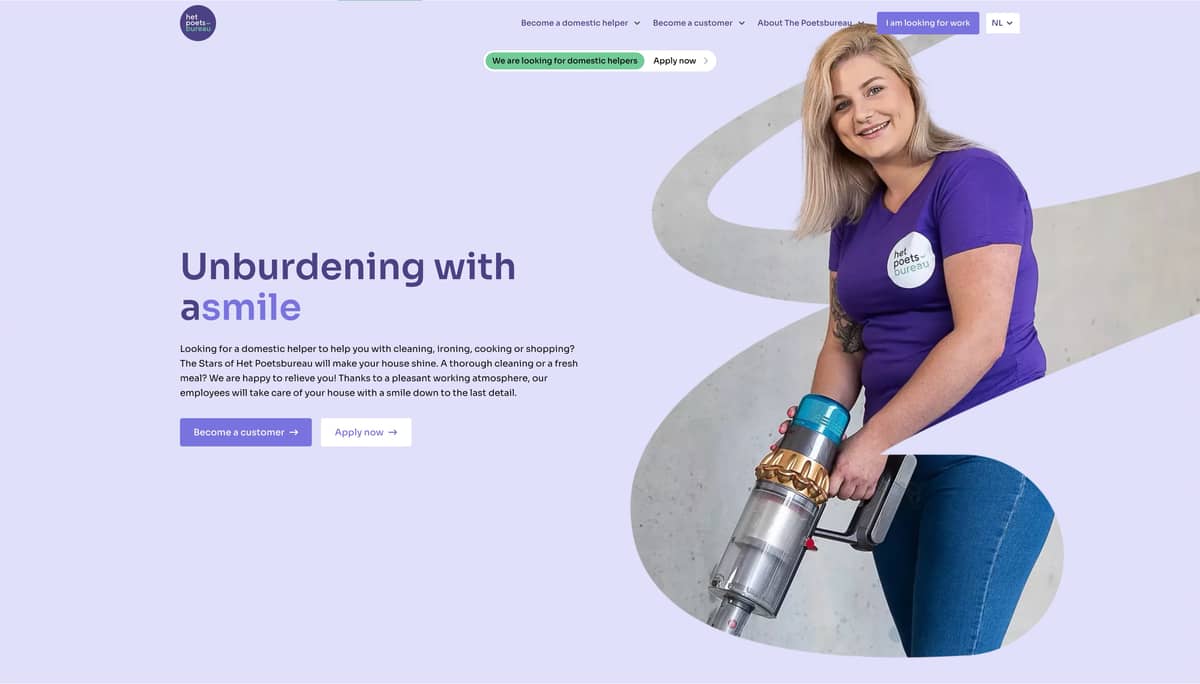1200x684 pixels.
Task: Click the arrow icon inside the white Apply now button
Action: (x=393, y=432)
